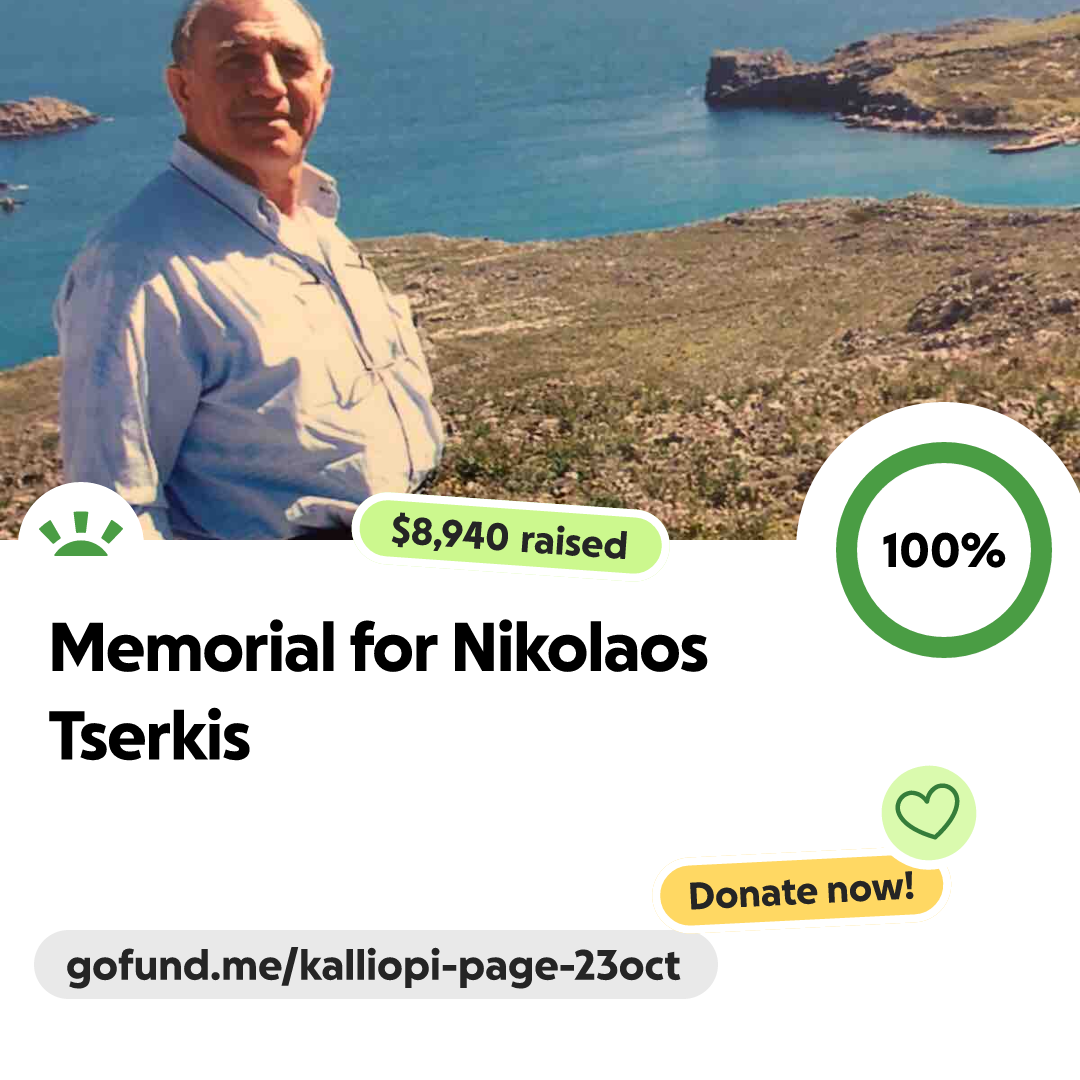
Task: Tap the green heart icon
Action: (927, 811)
